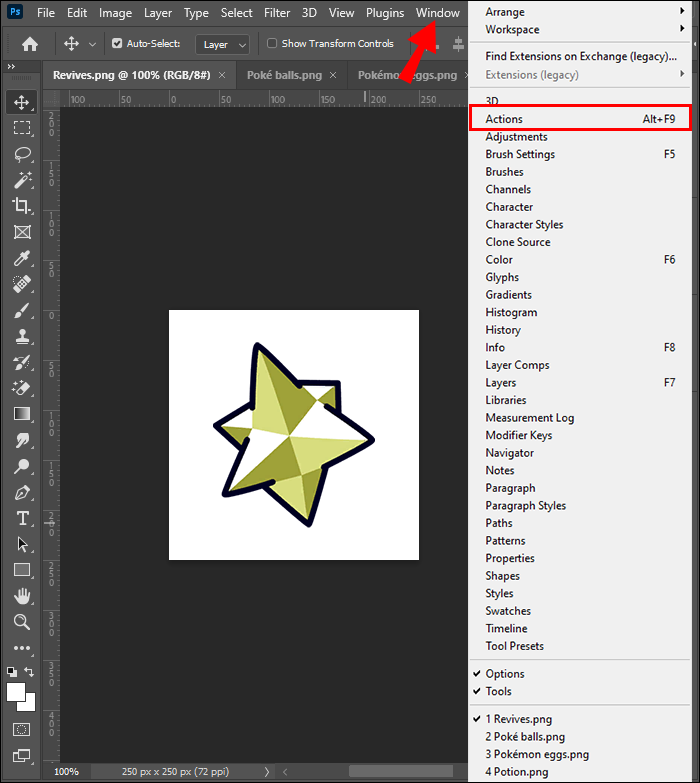Select the Zoom tool
Viewport: 700px width, 783px height.
[21, 622]
